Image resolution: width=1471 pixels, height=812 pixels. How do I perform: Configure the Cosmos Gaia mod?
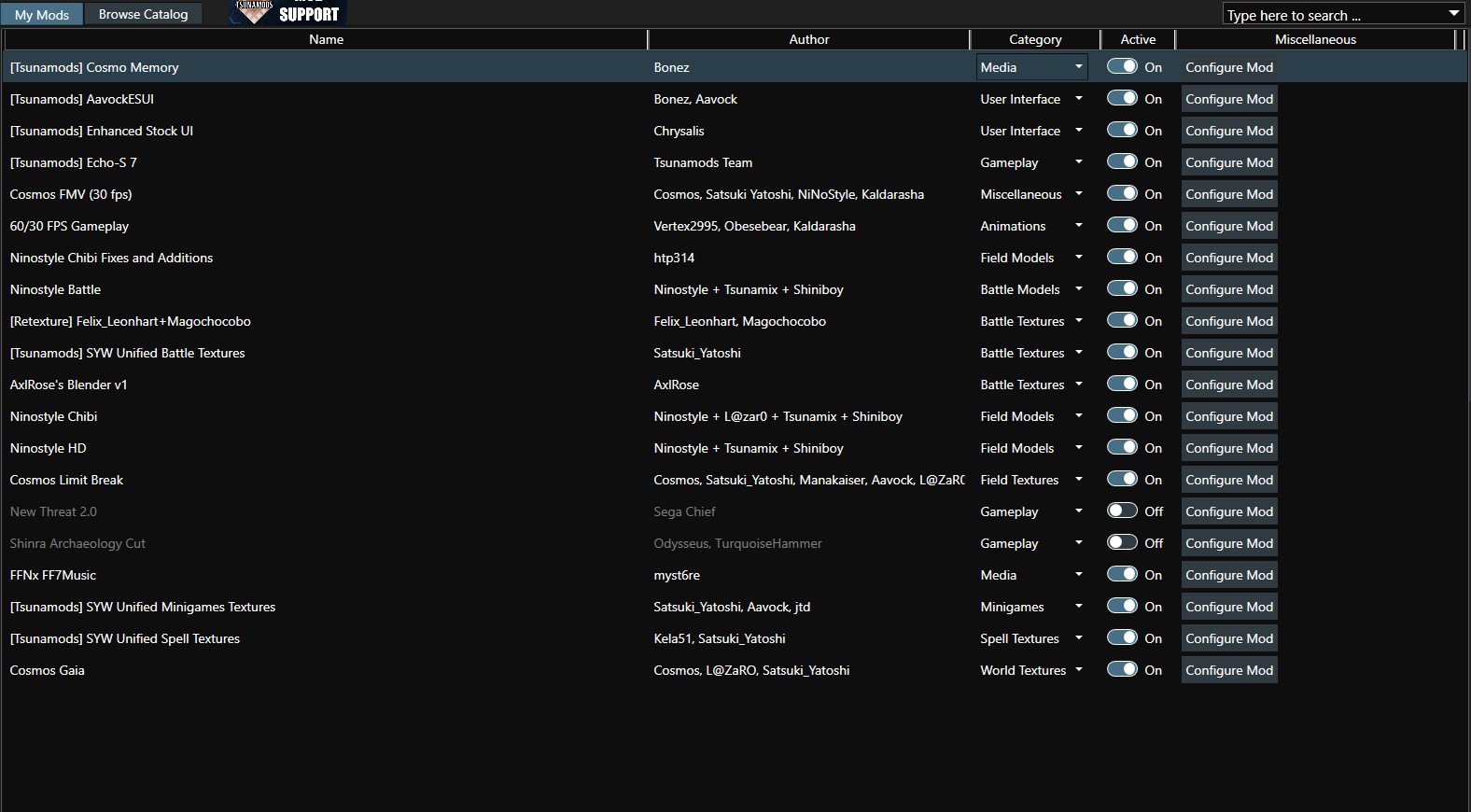pos(1229,670)
